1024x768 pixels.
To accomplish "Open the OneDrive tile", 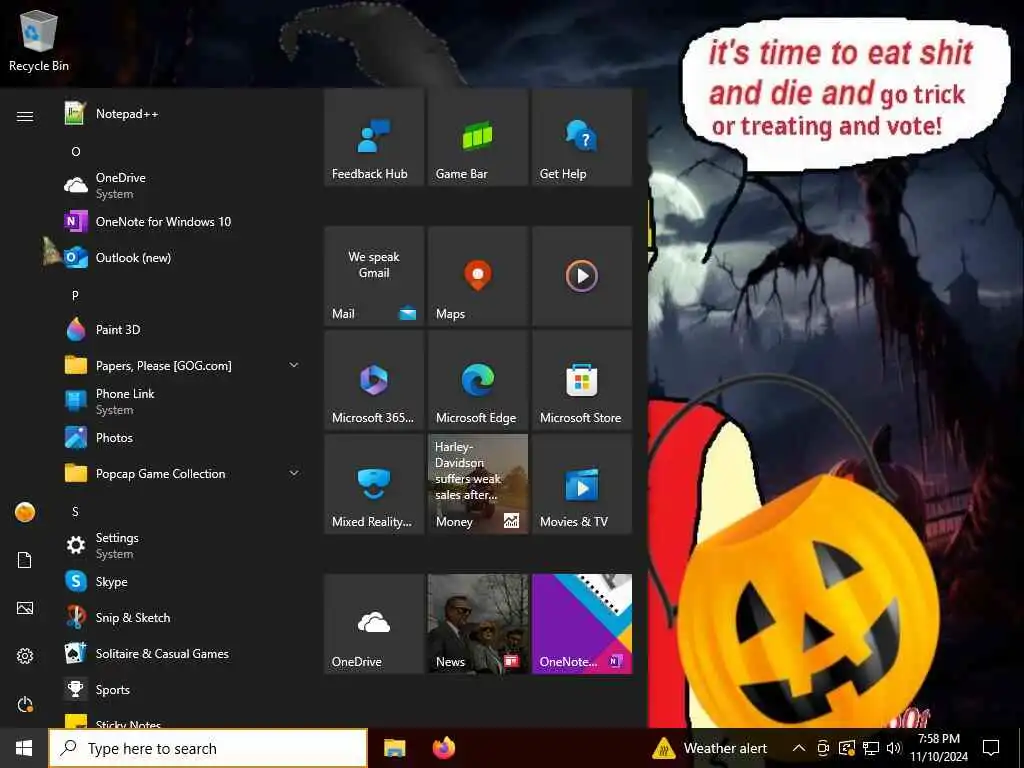I will click(x=374, y=624).
